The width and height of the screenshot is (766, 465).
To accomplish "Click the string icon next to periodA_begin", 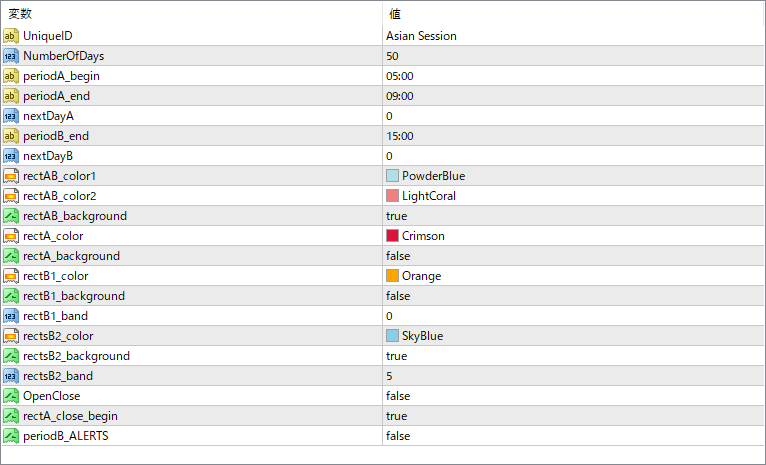I will click(11, 76).
